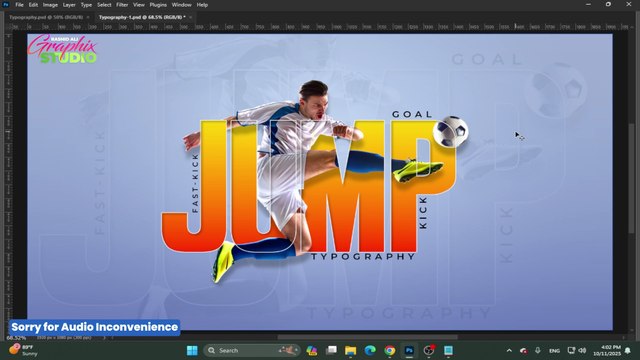Open the View menu
Viewport: 640px width, 360px height.
139,5
